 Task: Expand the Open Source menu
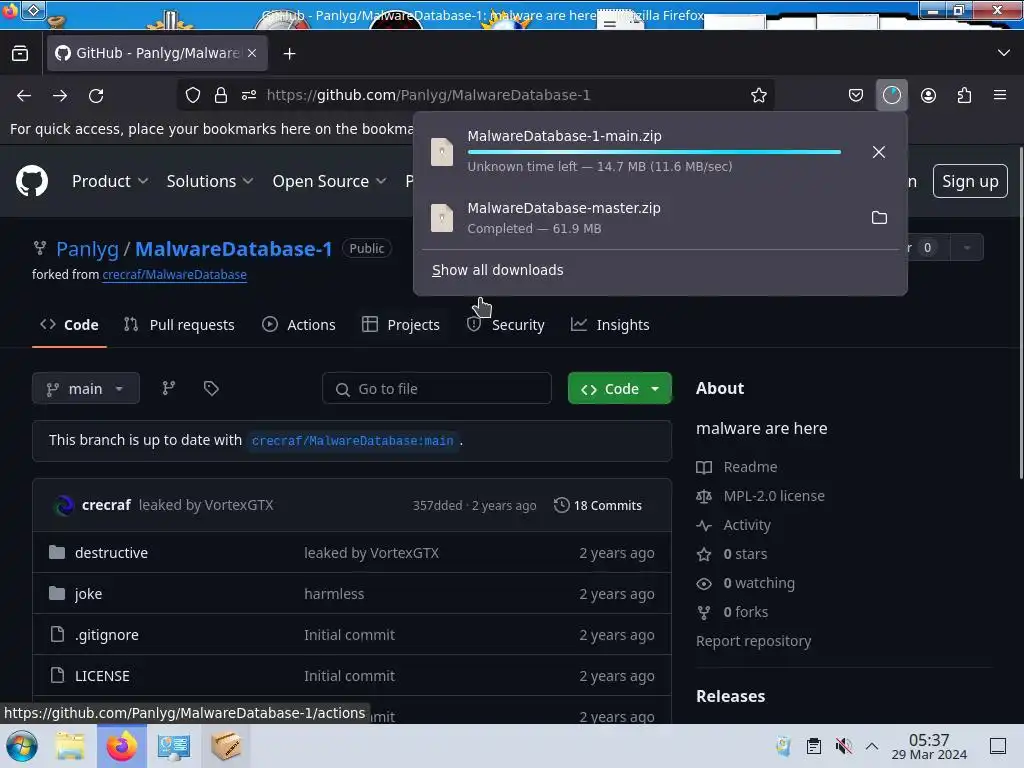[329, 181]
